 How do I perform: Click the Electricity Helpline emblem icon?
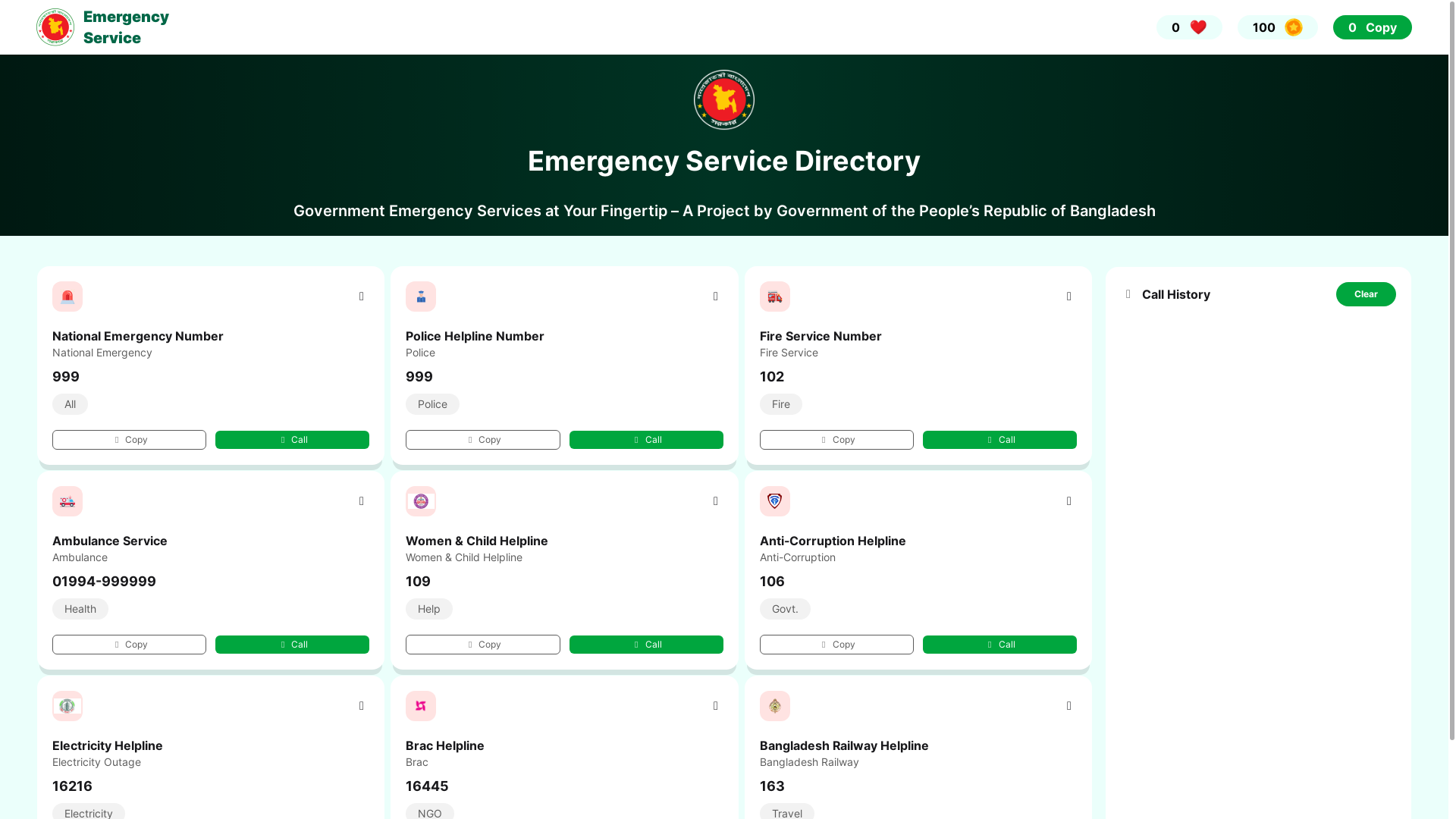pos(67,706)
